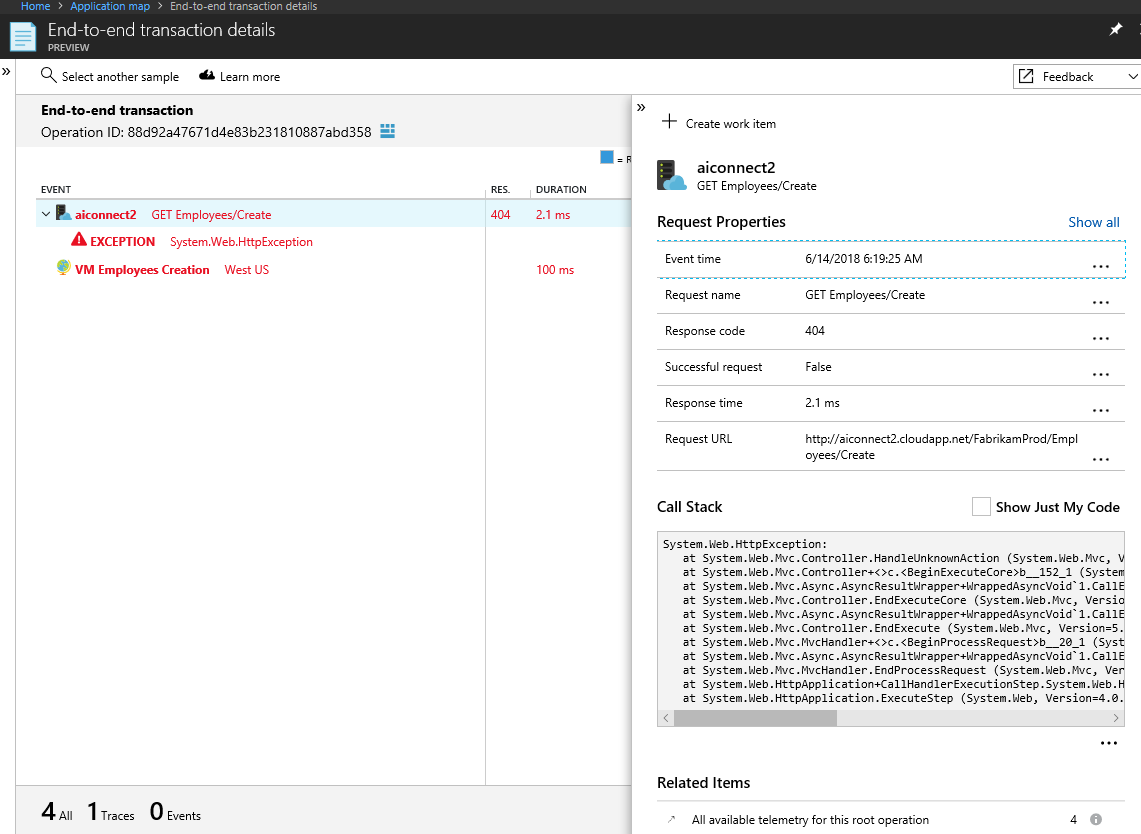1141x834 pixels.
Task: Click grid icon next to Operation ID
Action: click(x=388, y=131)
